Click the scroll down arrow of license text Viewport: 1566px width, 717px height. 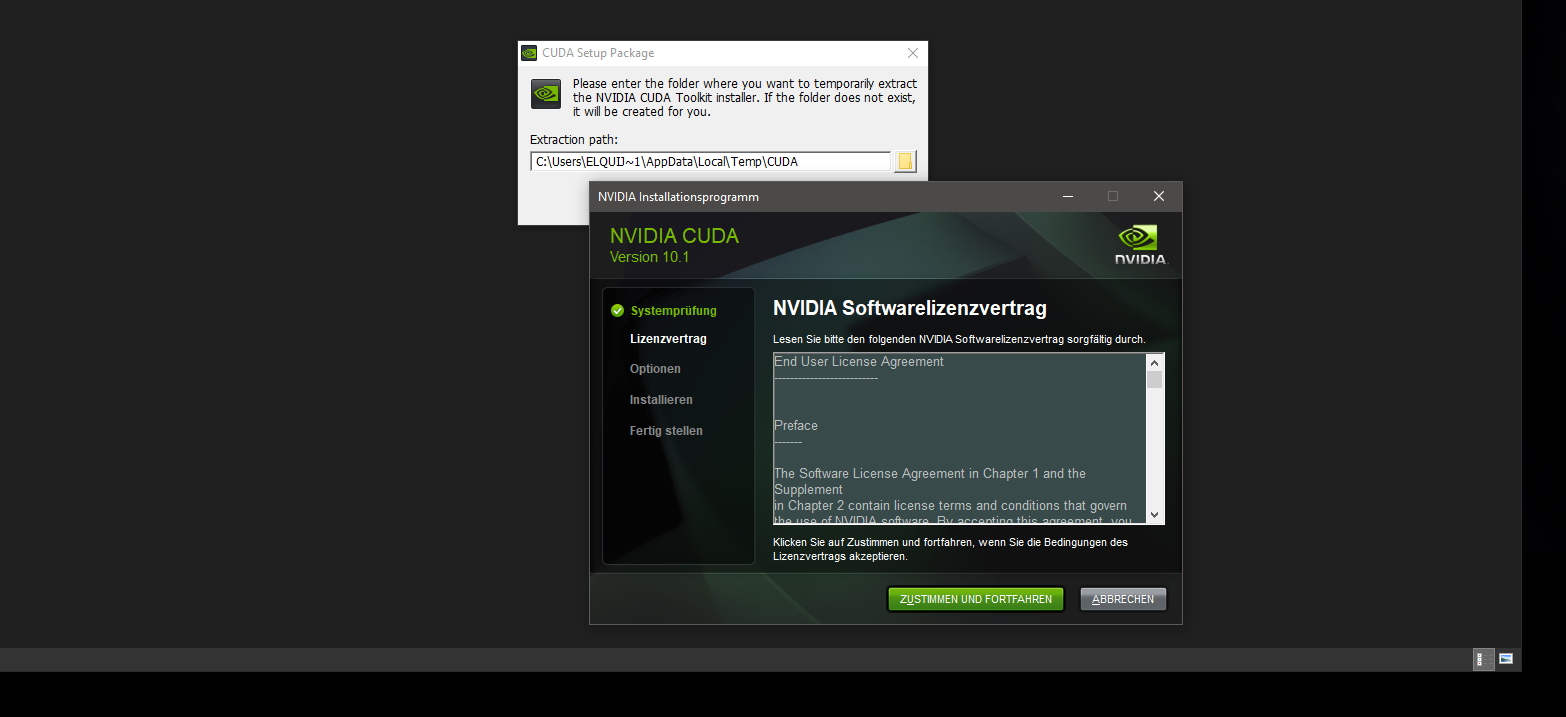tap(1154, 515)
